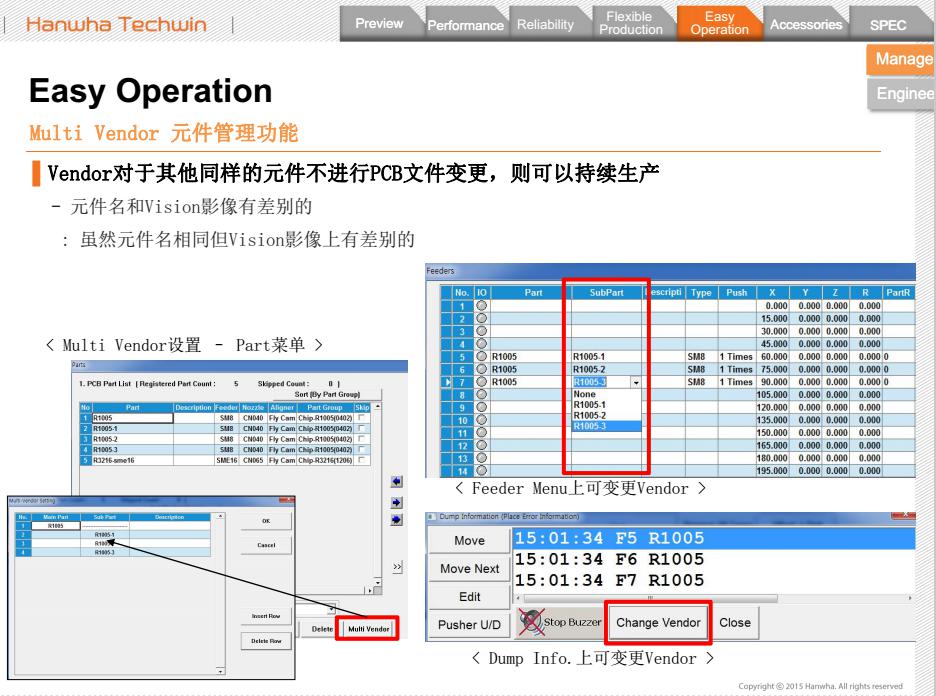Select dump entry 15:01:34 F6 R1005

[x=714, y=559]
